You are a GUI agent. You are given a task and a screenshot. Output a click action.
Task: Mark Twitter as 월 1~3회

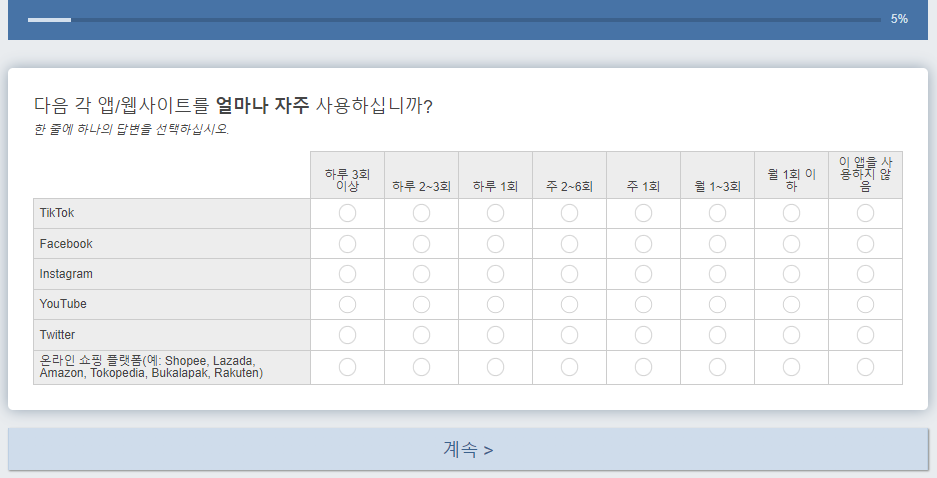pos(718,335)
